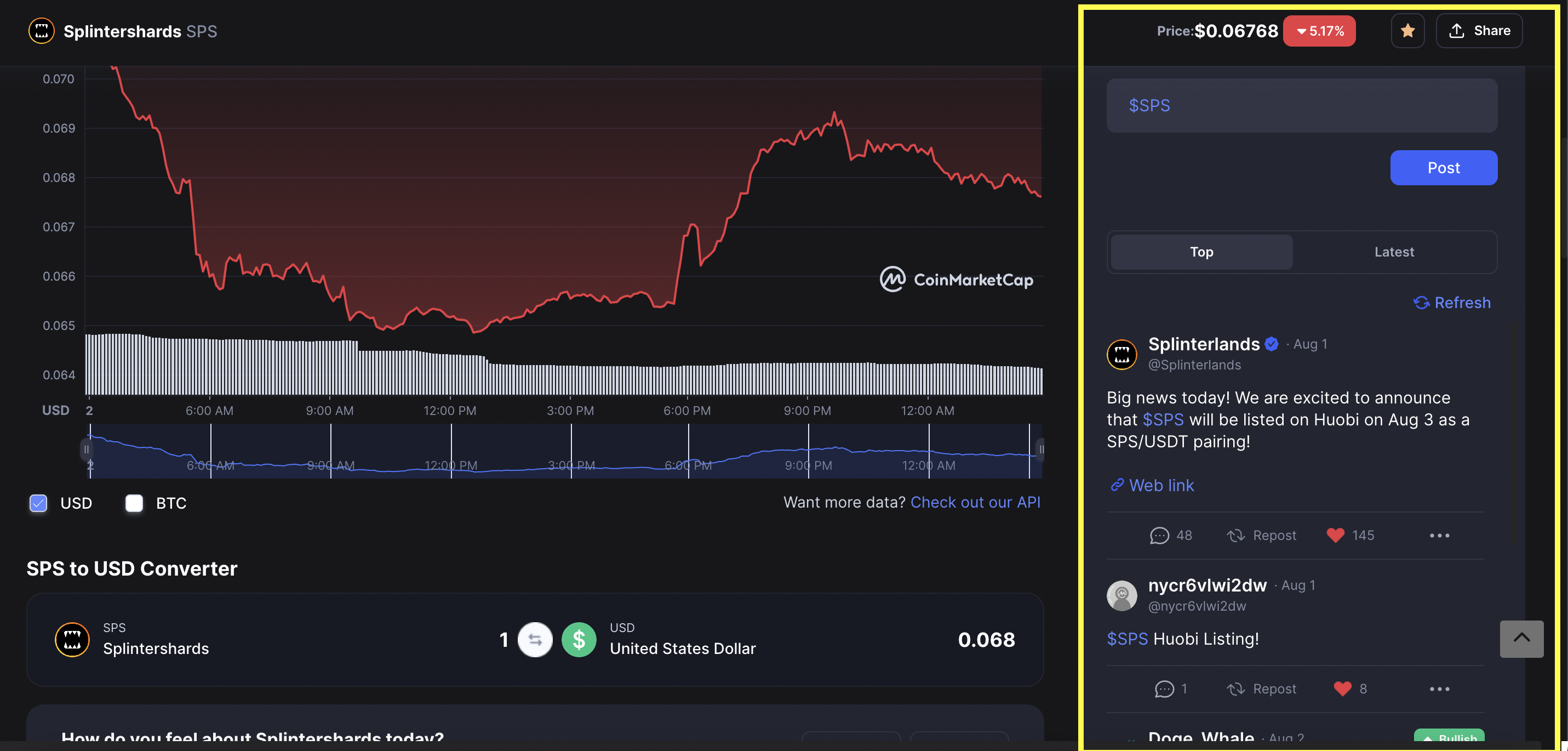The image size is (1568, 751).
Task: Focus the $SPS post input field
Action: tap(1301, 105)
